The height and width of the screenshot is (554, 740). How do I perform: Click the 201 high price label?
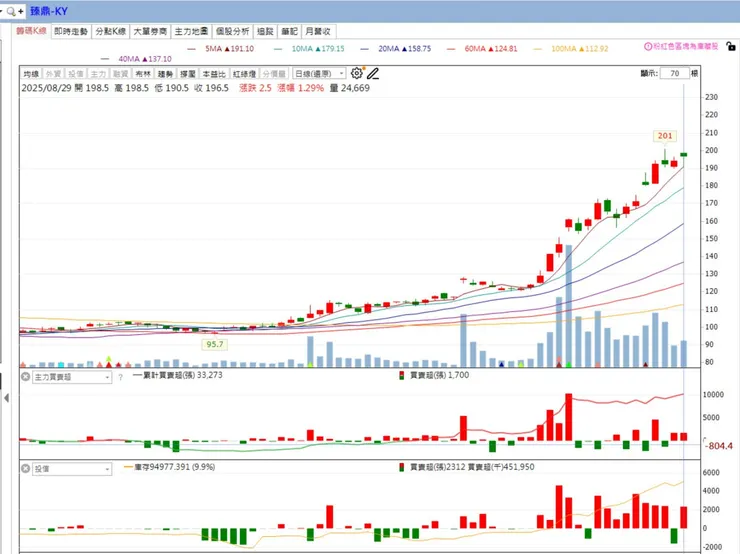pos(665,136)
